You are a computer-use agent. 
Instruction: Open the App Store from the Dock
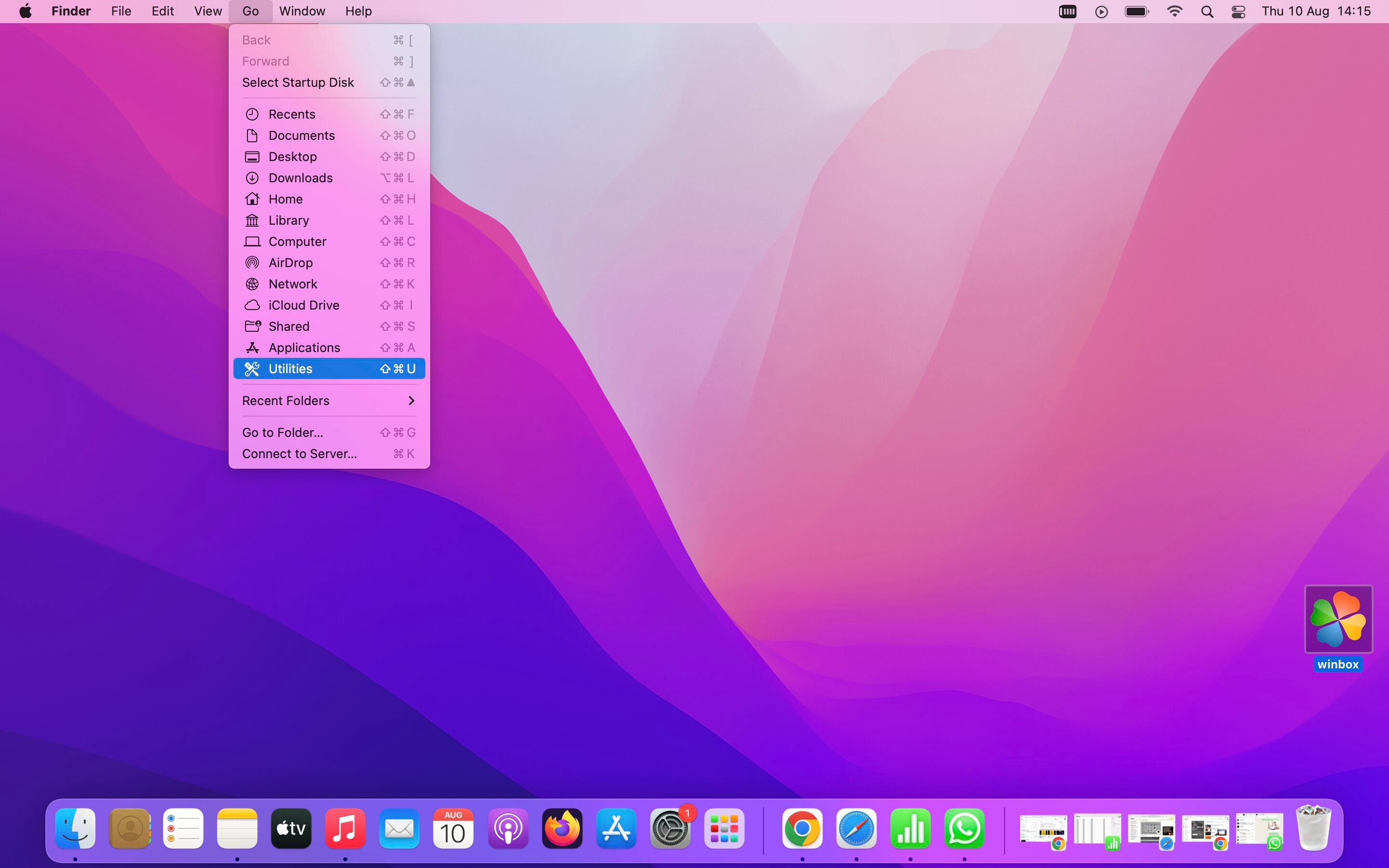point(615,829)
